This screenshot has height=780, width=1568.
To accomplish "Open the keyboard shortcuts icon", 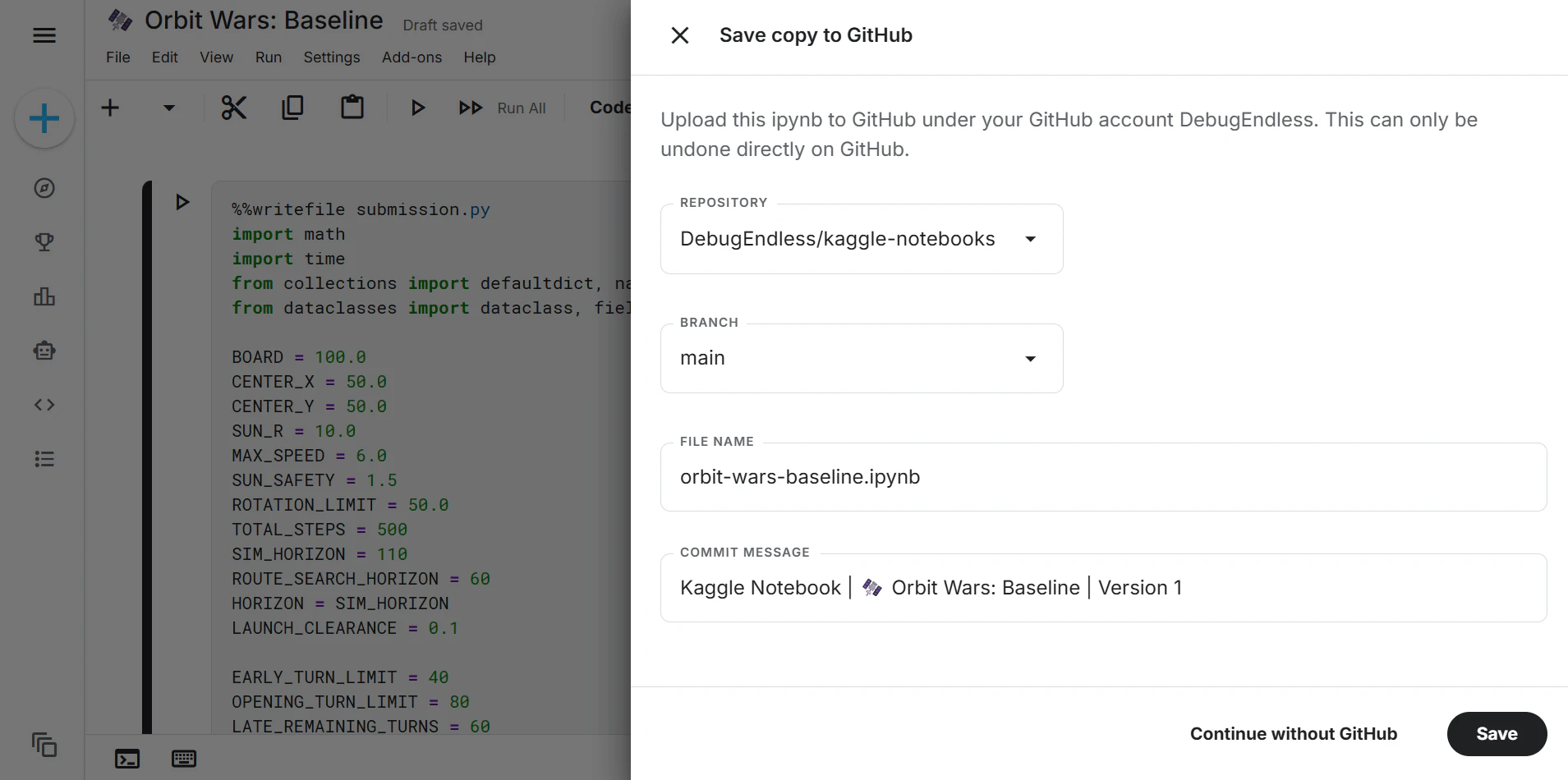I will [x=184, y=759].
